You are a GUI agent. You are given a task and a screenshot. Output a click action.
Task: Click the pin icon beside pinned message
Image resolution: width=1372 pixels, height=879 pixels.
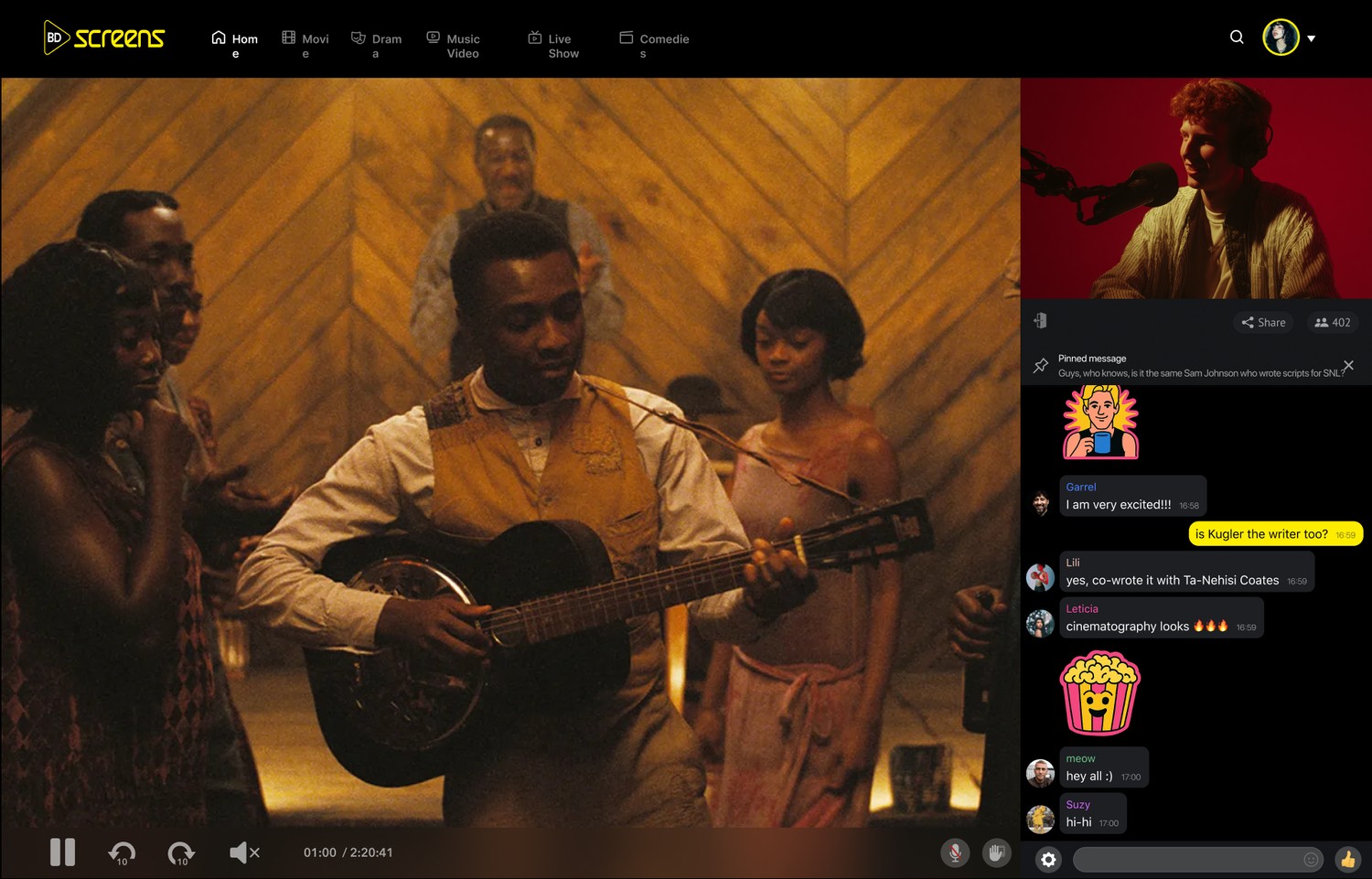click(1040, 366)
